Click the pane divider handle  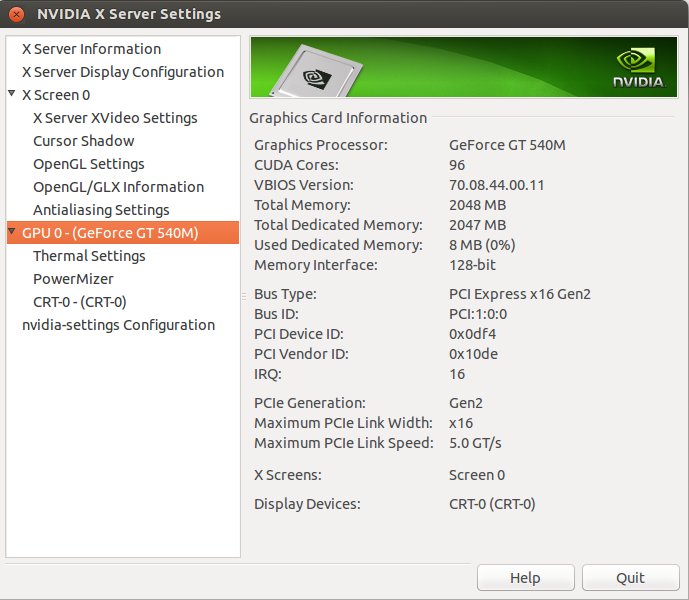244,297
